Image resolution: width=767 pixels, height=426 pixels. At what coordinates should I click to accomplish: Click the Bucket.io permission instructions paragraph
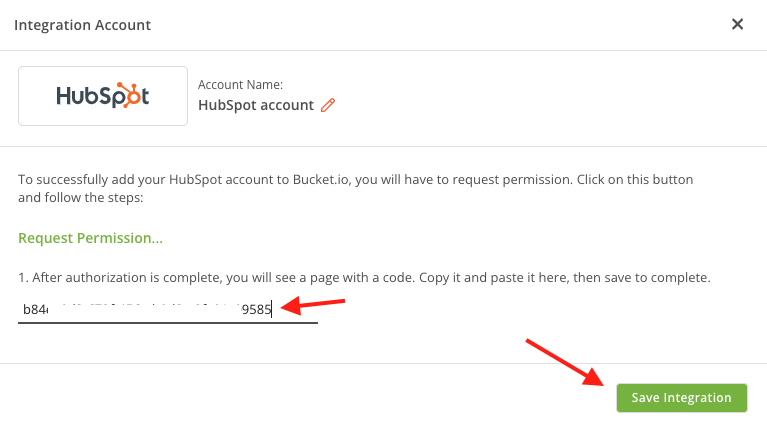pyautogui.click(x=356, y=188)
